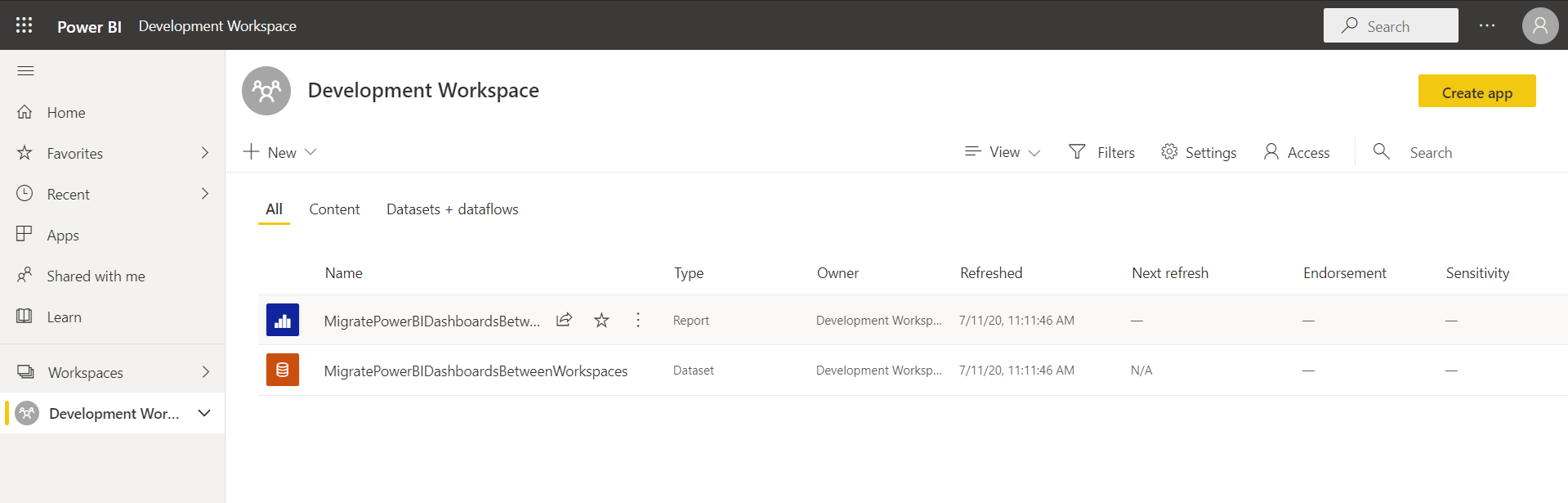Open more options for the report
This screenshot has height=503, width=1568.
pos(638,320)
